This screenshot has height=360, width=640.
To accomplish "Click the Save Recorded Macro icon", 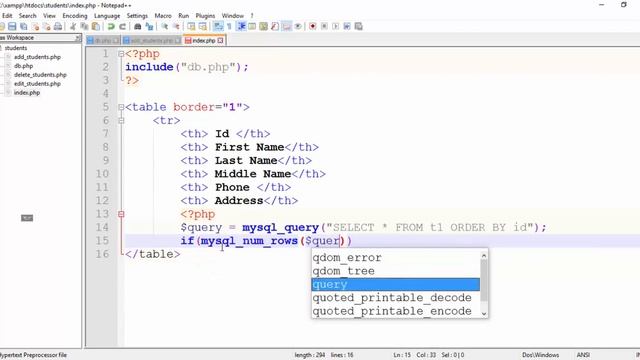I will [358, 27].
